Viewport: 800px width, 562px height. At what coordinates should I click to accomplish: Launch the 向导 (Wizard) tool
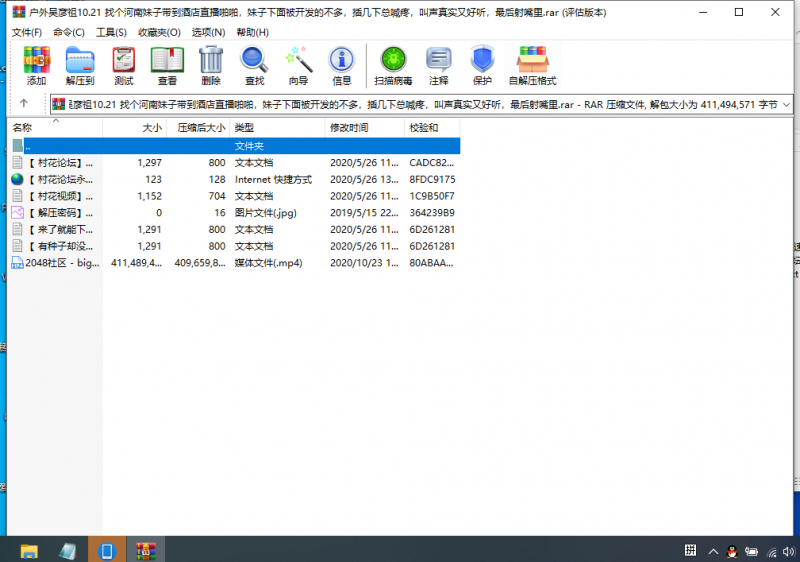(298, 66)
